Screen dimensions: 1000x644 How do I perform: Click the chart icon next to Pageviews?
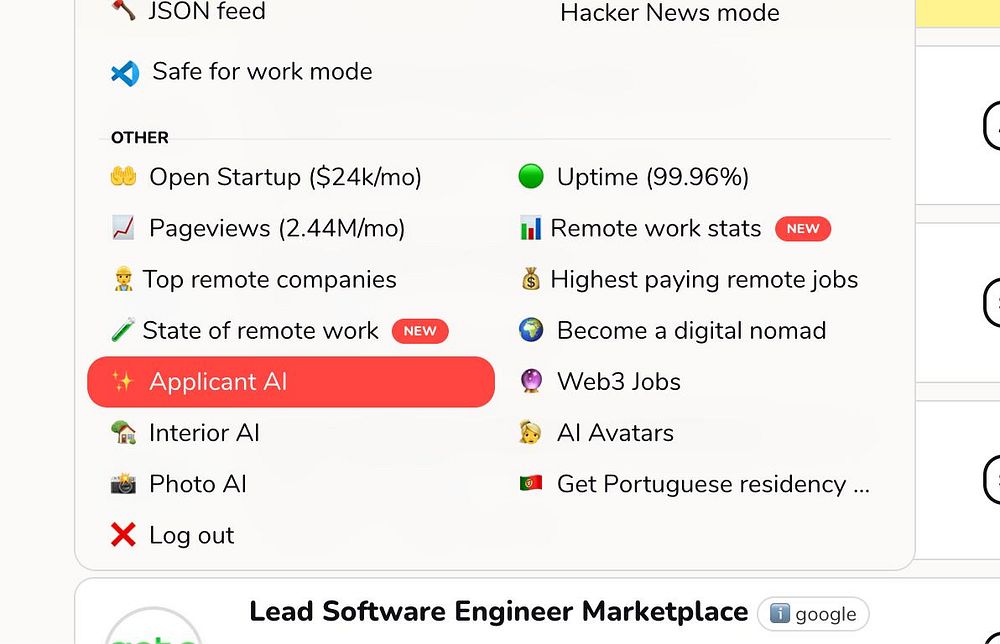coord(123,228)
